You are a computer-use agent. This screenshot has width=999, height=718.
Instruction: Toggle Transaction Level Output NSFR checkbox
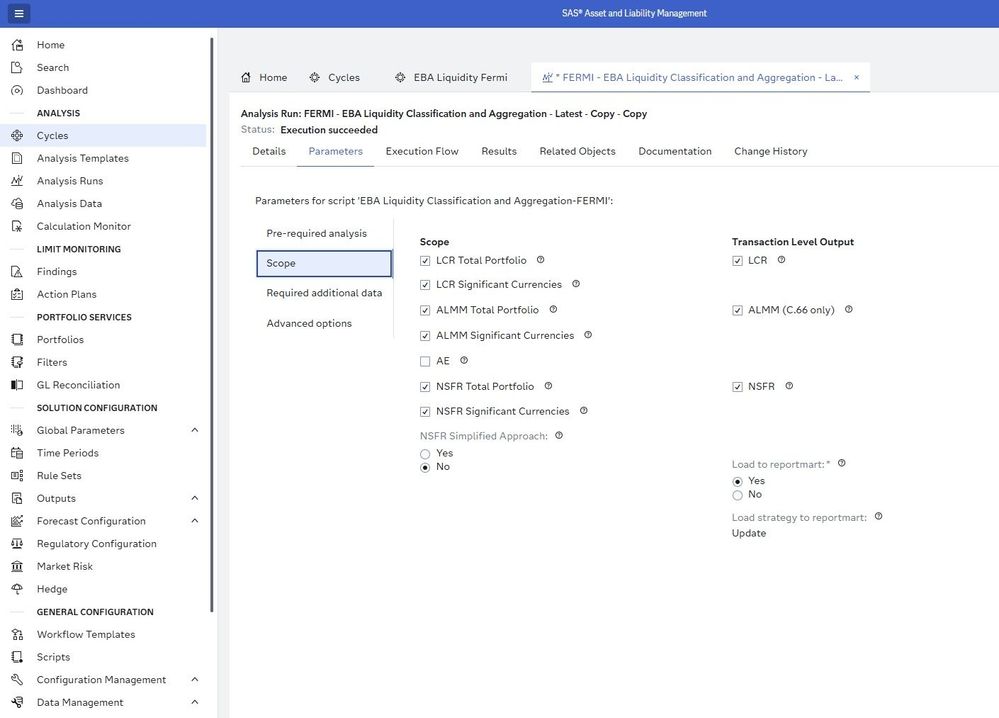tap(737, 387)
